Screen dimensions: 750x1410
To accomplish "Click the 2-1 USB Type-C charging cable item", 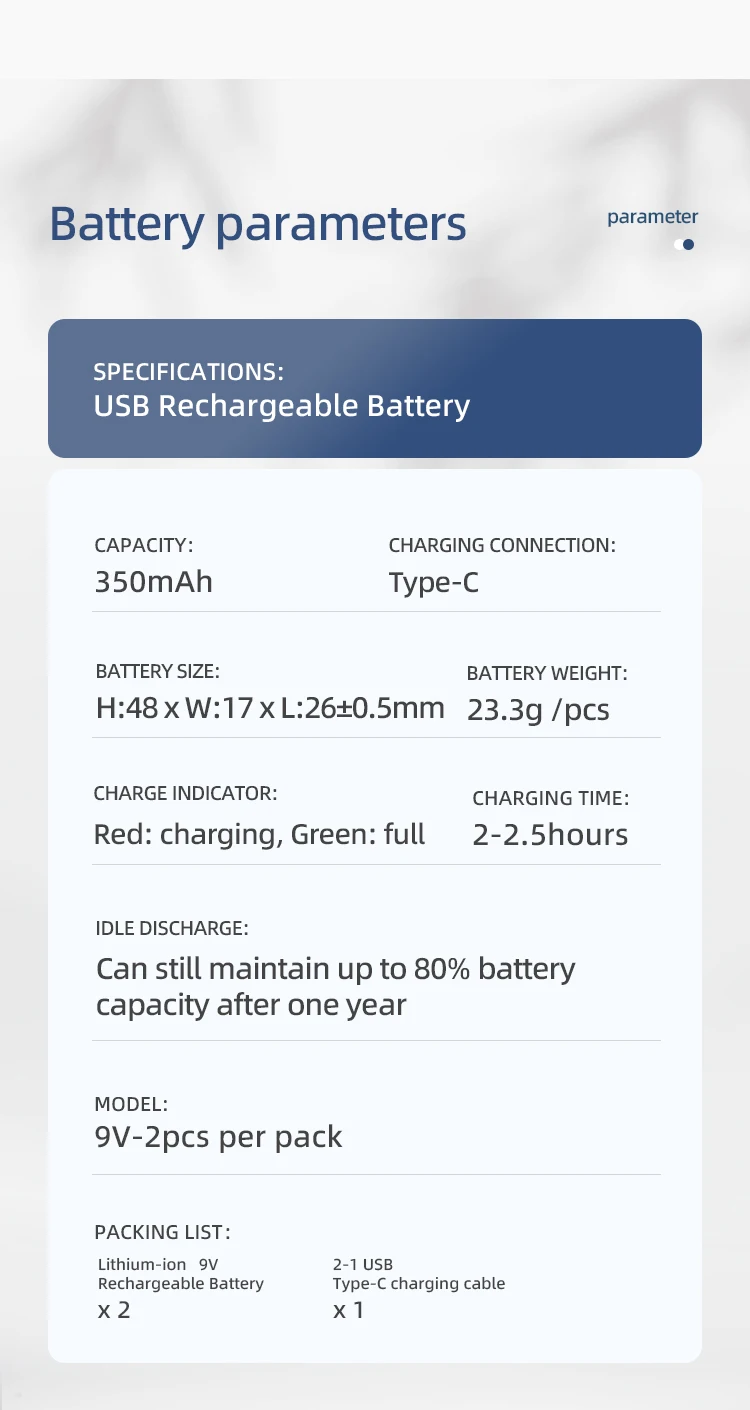I will point(418,1274).
